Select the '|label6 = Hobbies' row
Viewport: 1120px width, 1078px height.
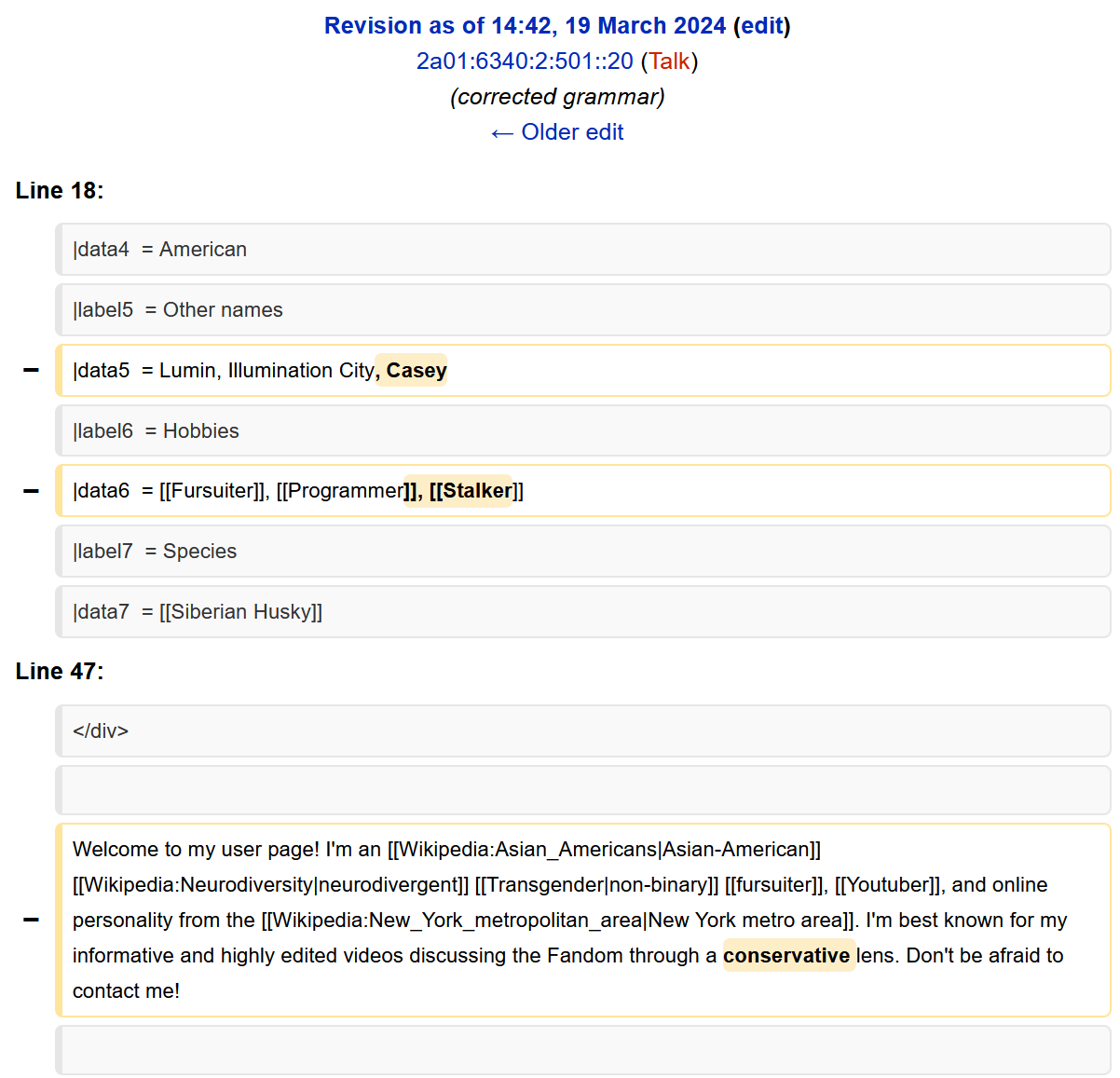coord(583,431)
